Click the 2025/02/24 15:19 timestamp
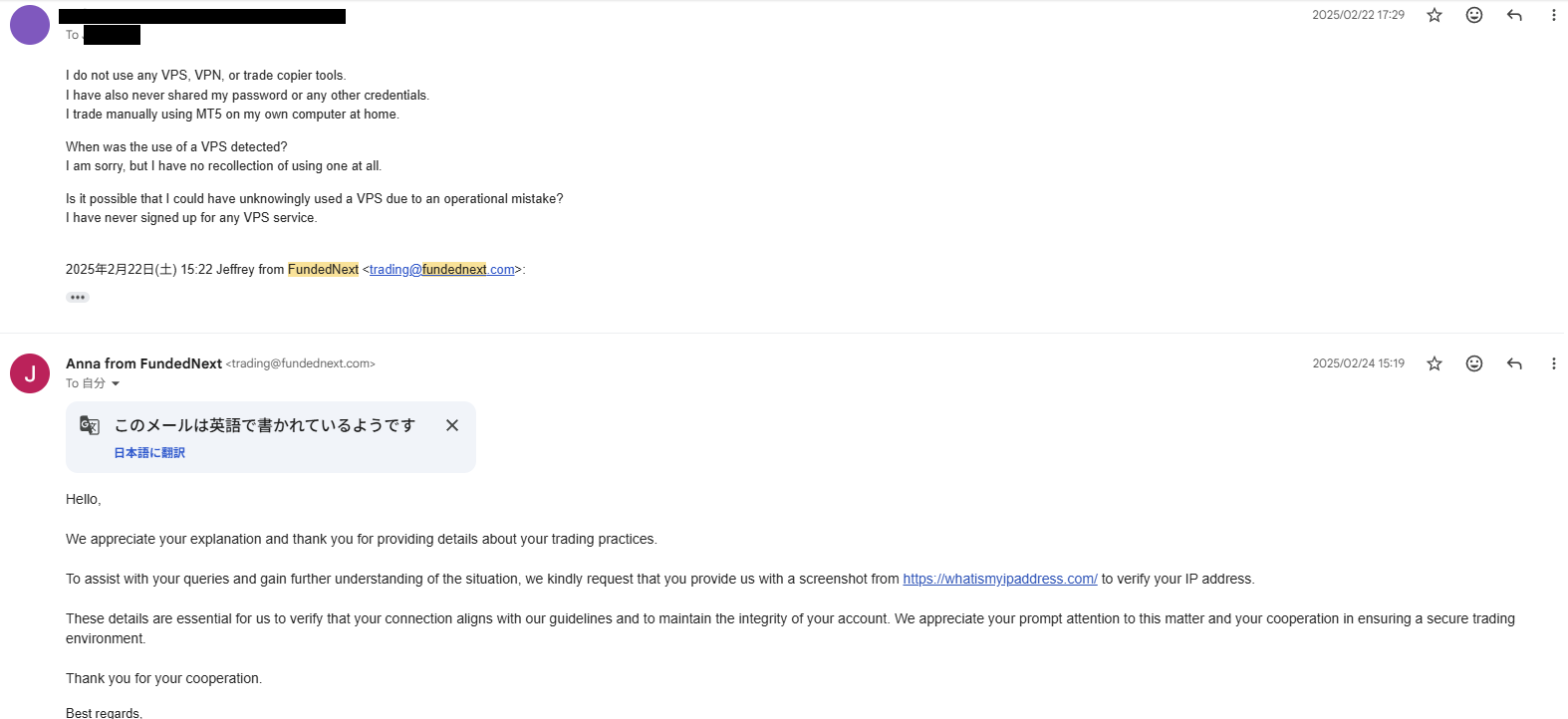Viewport: 1568px width, 719px height. coord(1358,363)
